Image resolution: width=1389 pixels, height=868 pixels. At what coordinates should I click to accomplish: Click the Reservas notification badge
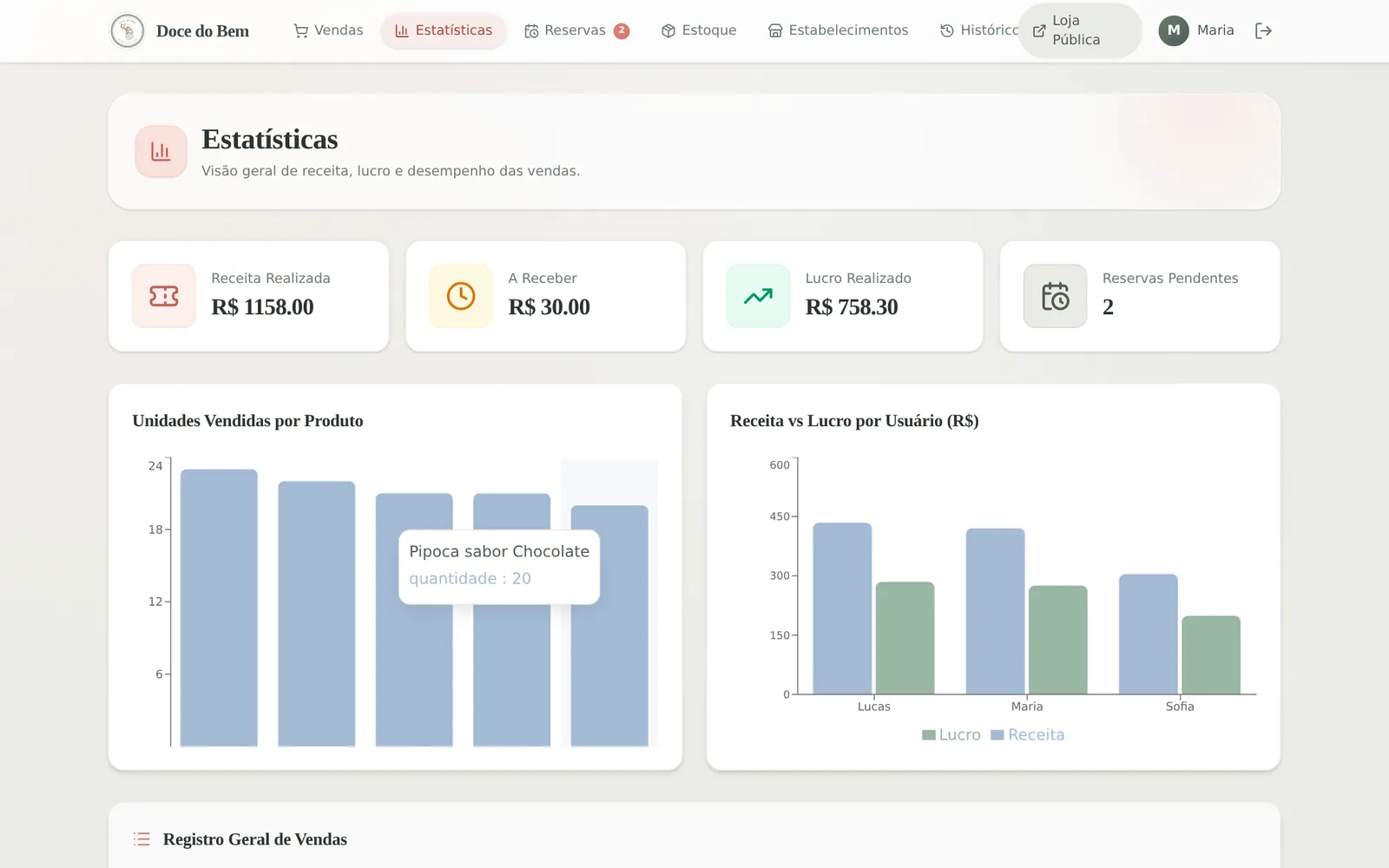622,30
